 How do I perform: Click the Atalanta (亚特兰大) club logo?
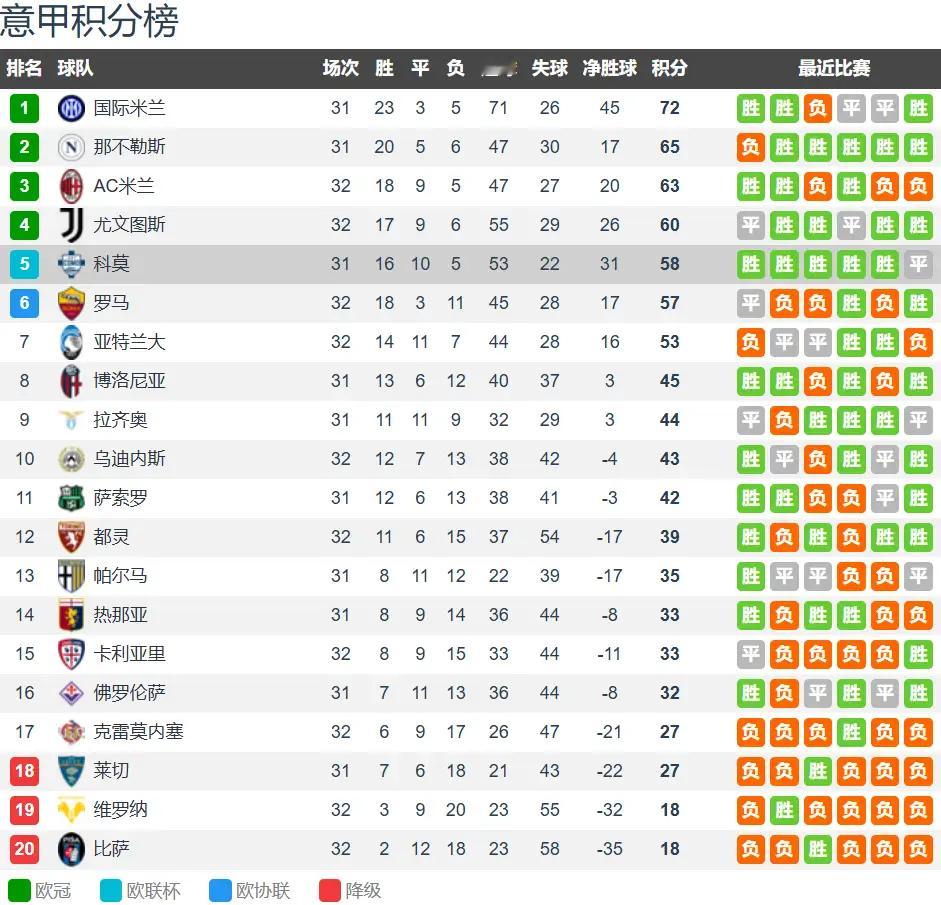click(x=72, y=342)
